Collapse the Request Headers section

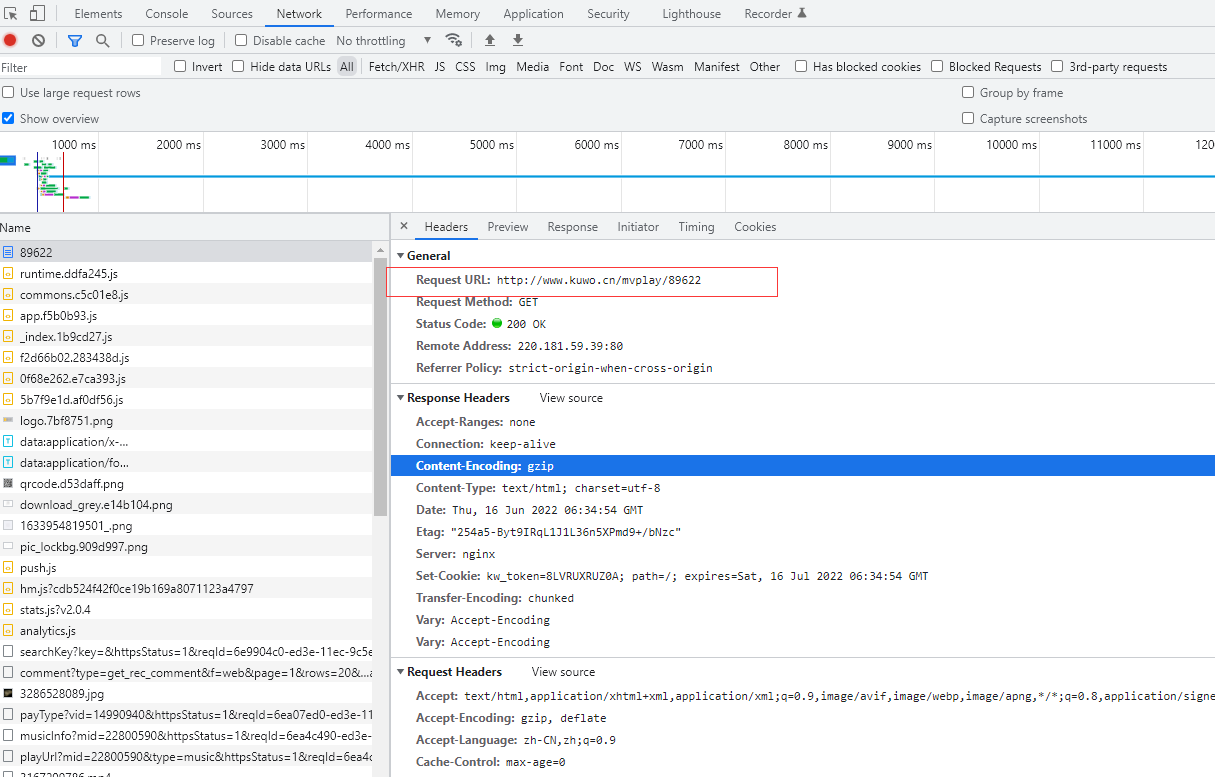point(401,672)
